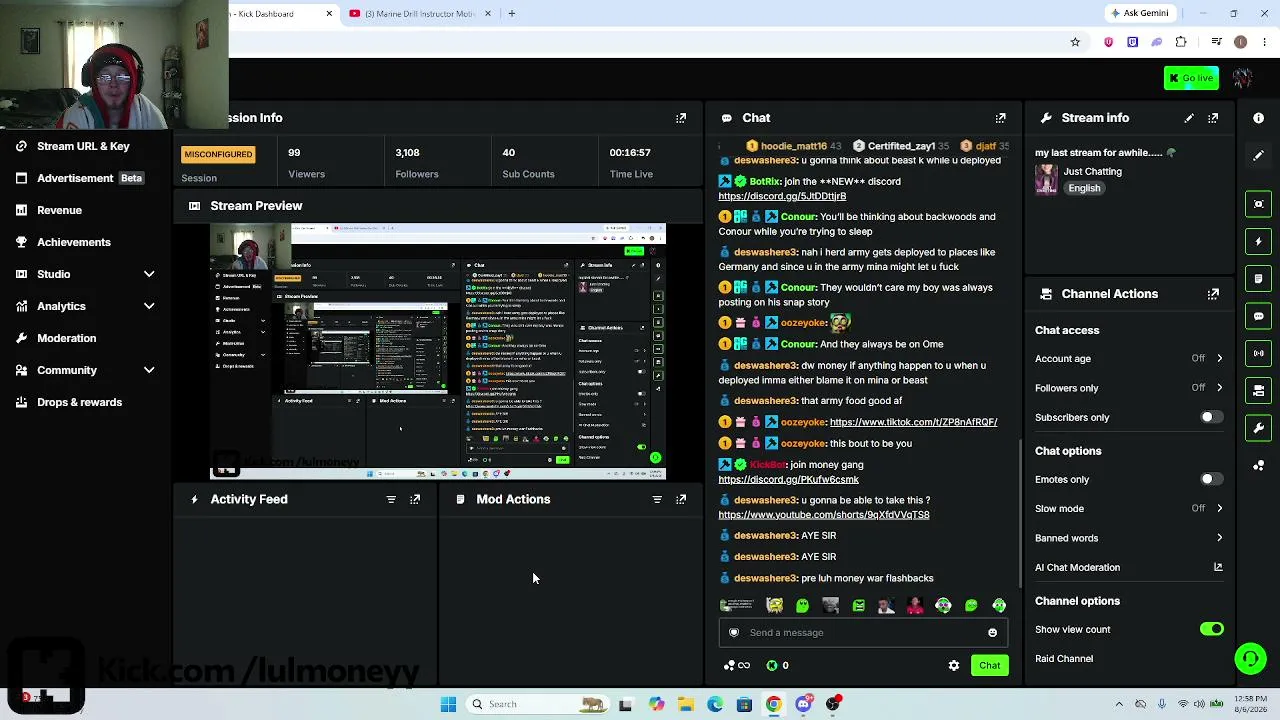This screenshot has height=720, width=1280.
Task: Send message with Chat button
Action: tap(989, 665)
